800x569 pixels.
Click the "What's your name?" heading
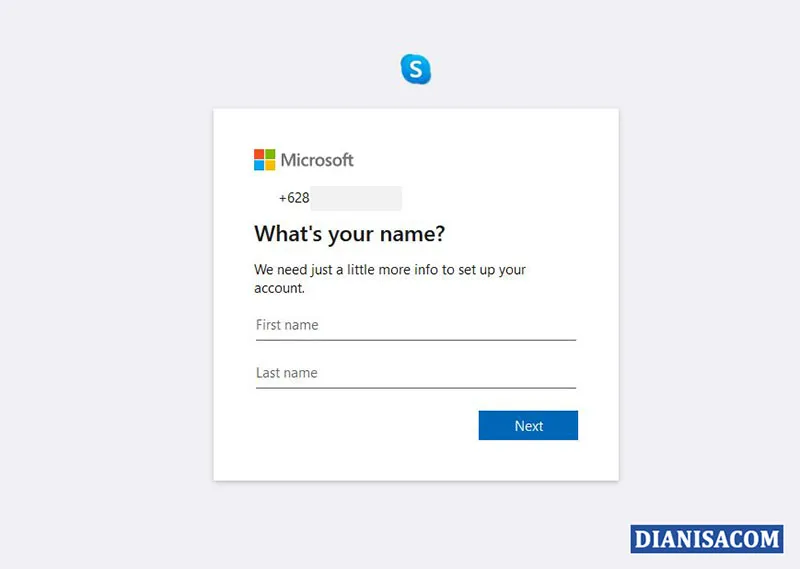(349, 234)
